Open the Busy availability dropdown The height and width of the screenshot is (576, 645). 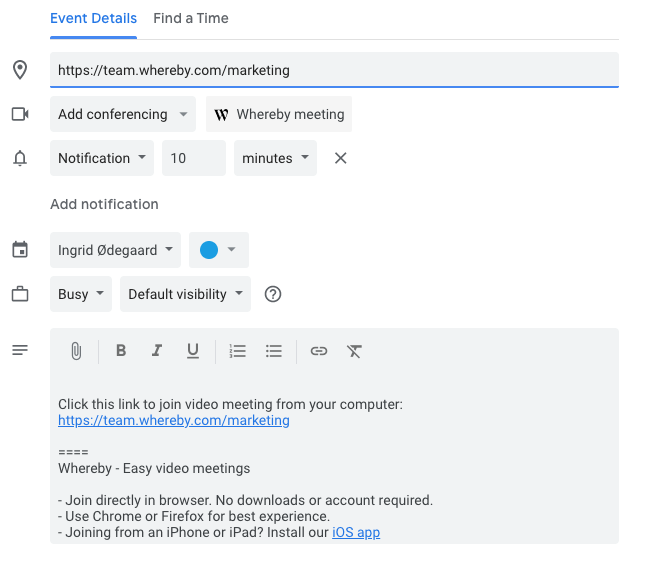pyautogui.click(x=81, y=294)
